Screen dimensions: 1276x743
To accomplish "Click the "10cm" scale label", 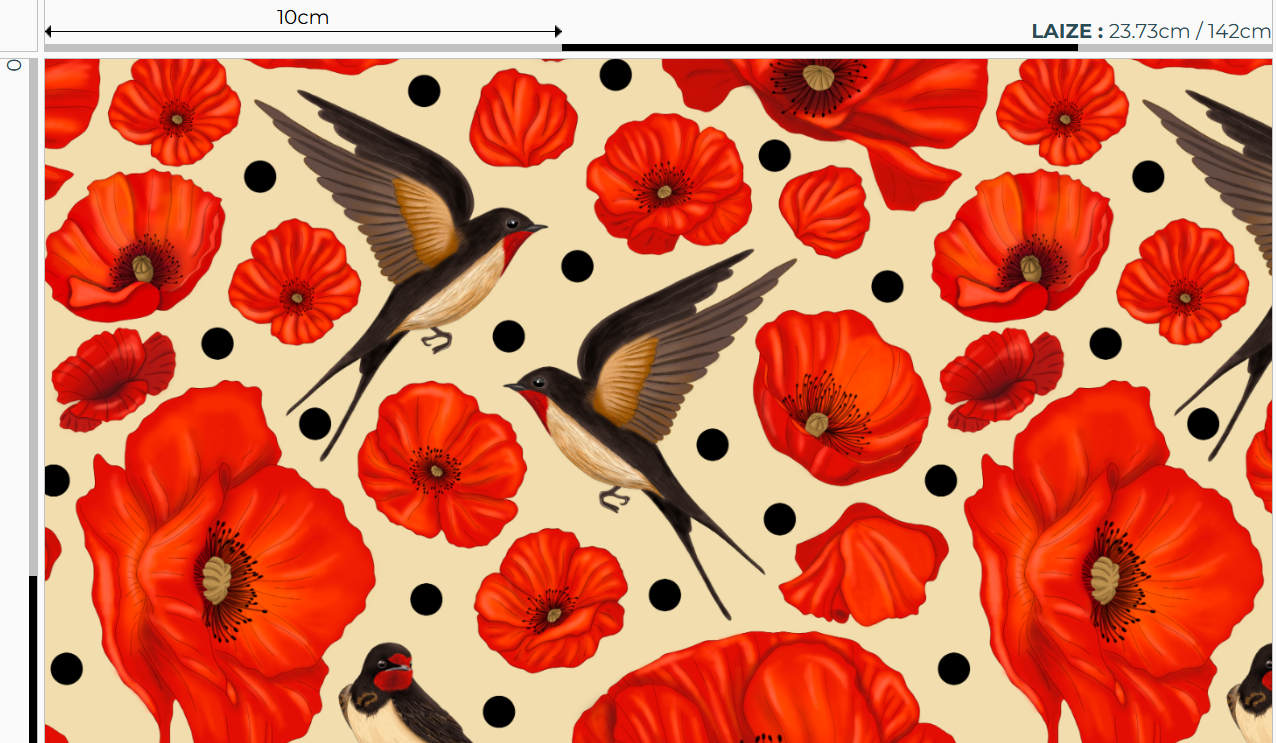I will 303,17.
